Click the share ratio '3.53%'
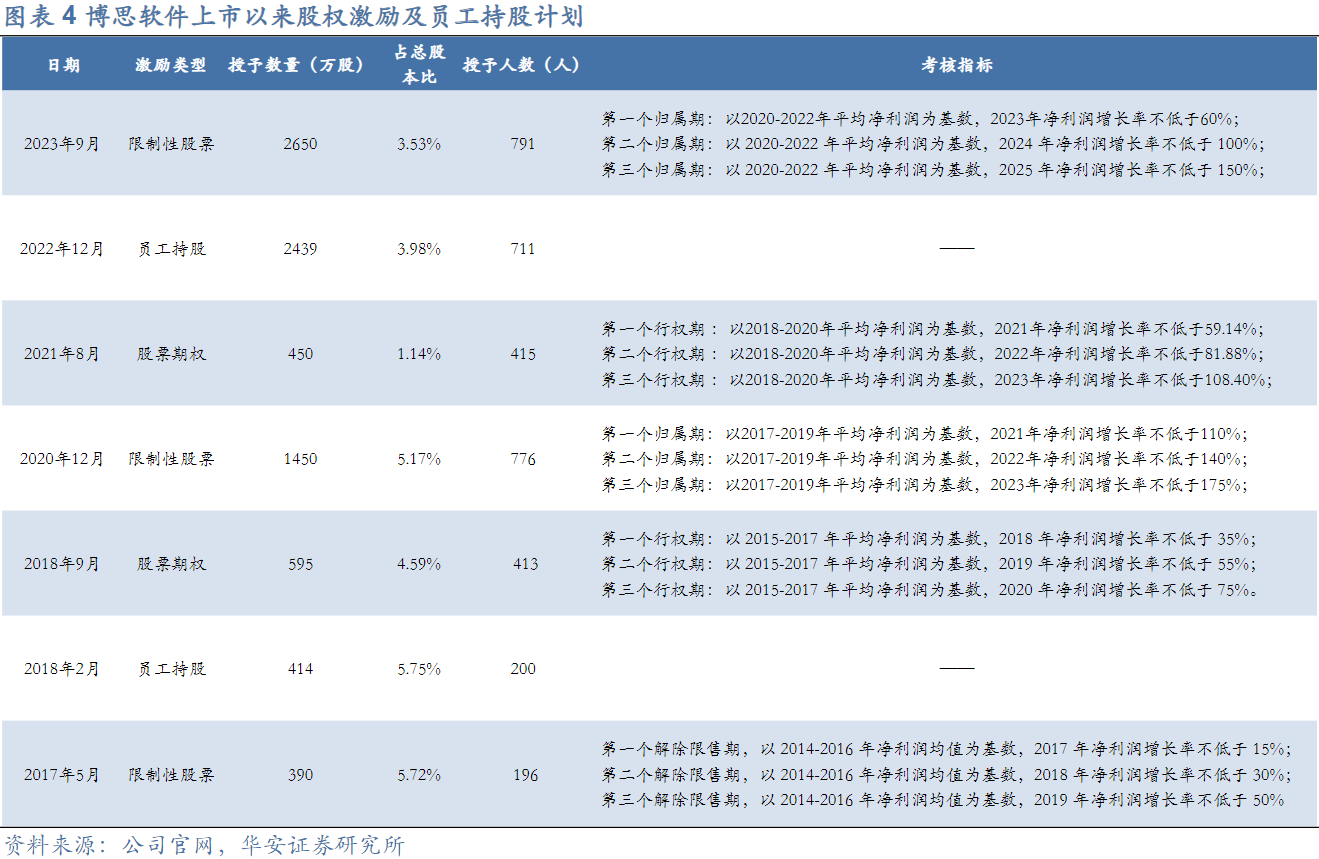The height and width of the screenshot is (859, 1319). [x=419, y=144]
